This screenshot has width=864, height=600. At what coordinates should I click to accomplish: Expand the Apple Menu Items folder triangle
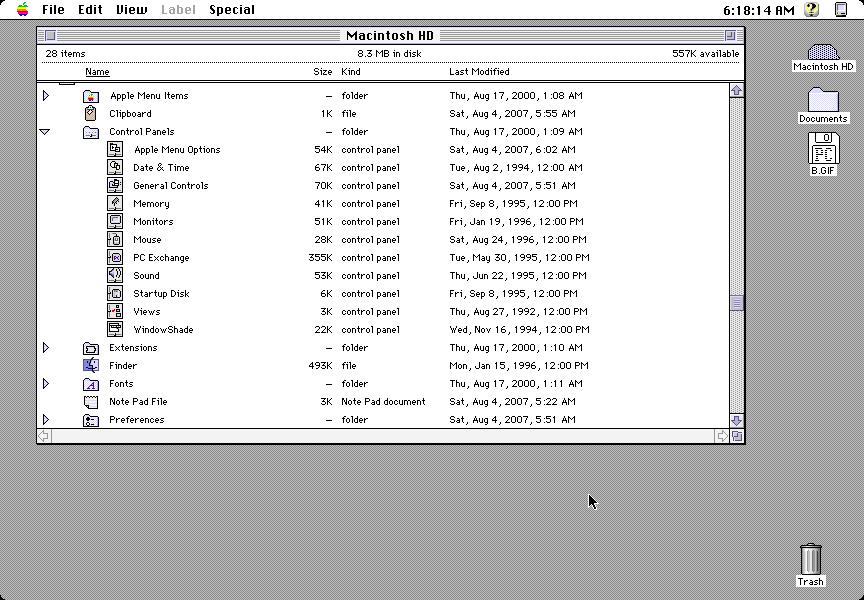(x=46, y=95)
